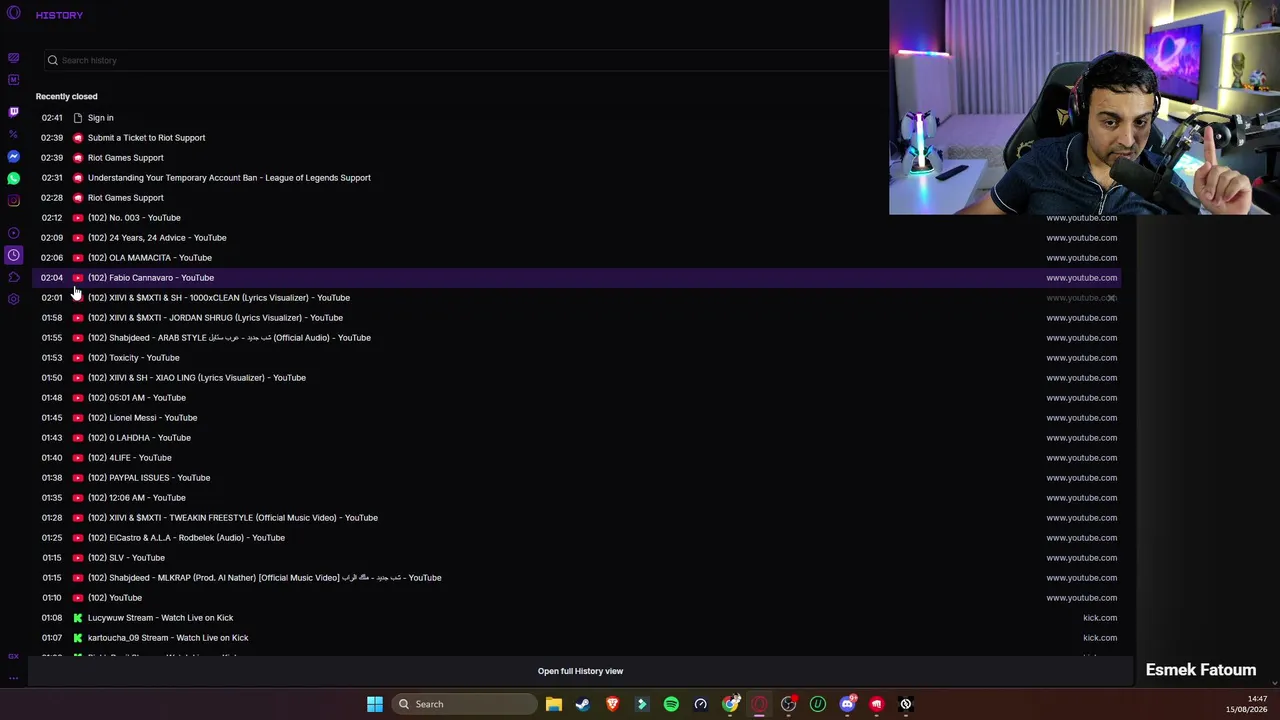This screenshot has height=720, width=1280.
Task: Open the TWEAKIN FREESTYLE music video entry
Action: tap(576, 518)
